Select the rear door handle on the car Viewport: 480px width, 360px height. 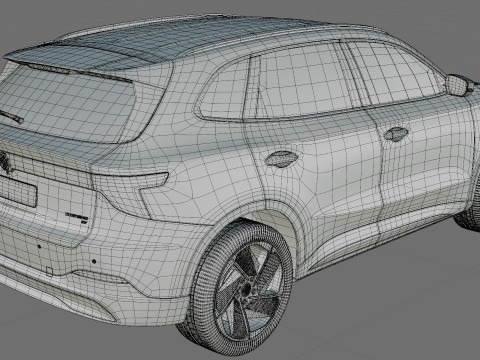pyautogui.click(x=281, y=159)
